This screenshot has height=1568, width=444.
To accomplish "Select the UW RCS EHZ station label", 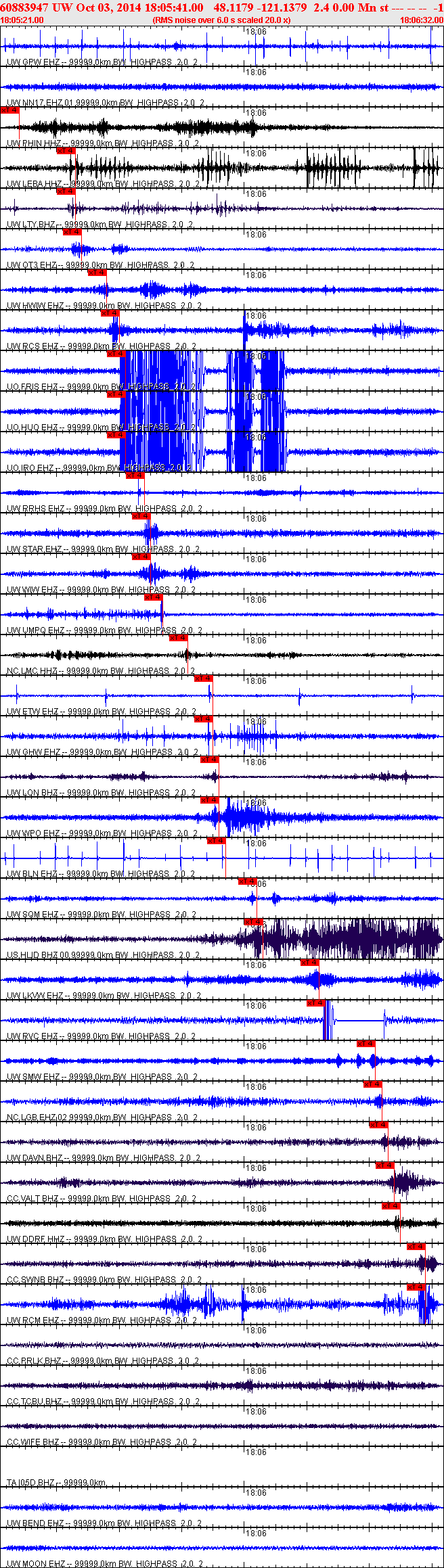I will click(102, 346).
